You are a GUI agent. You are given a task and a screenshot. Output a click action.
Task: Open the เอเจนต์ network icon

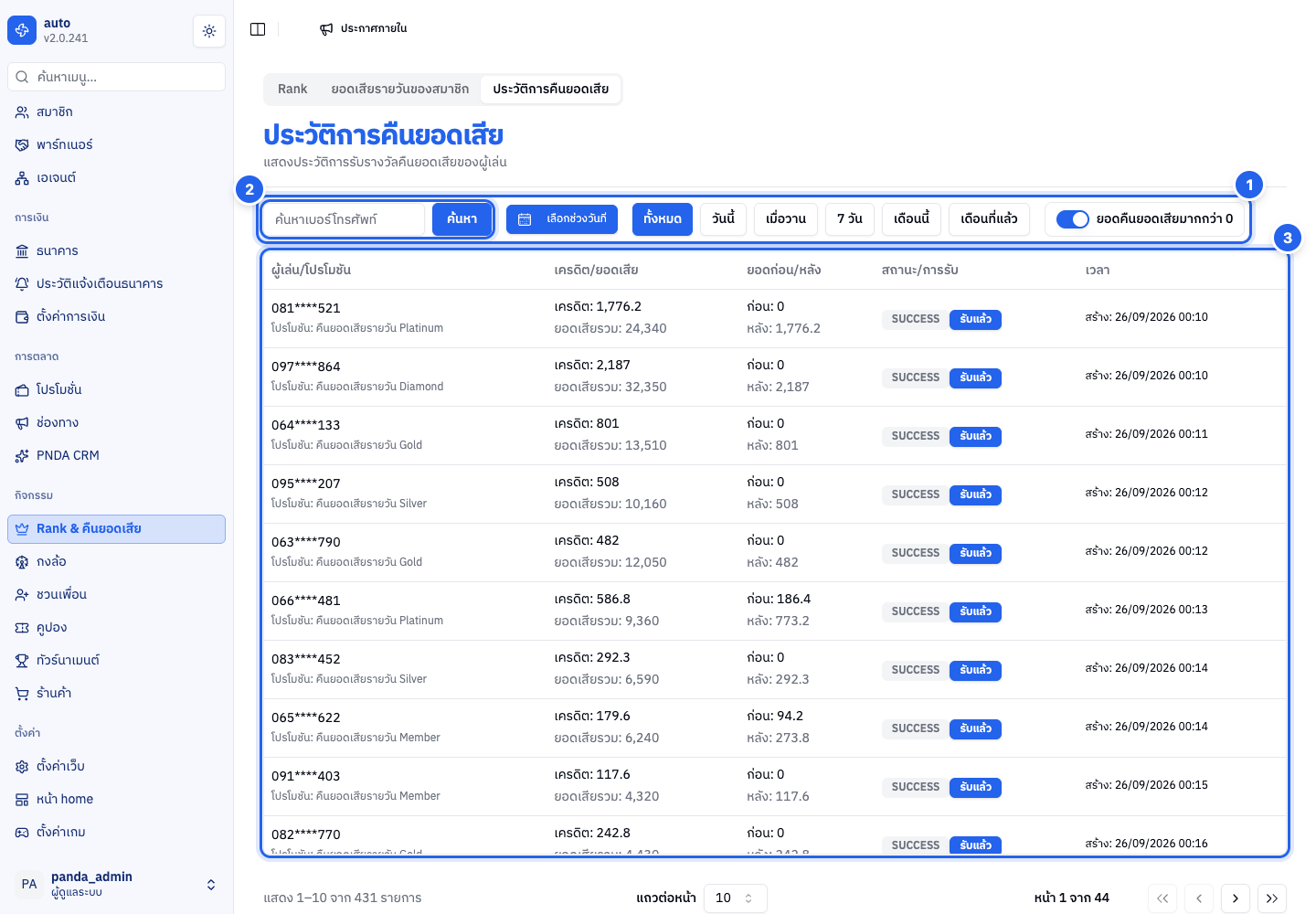22,178
